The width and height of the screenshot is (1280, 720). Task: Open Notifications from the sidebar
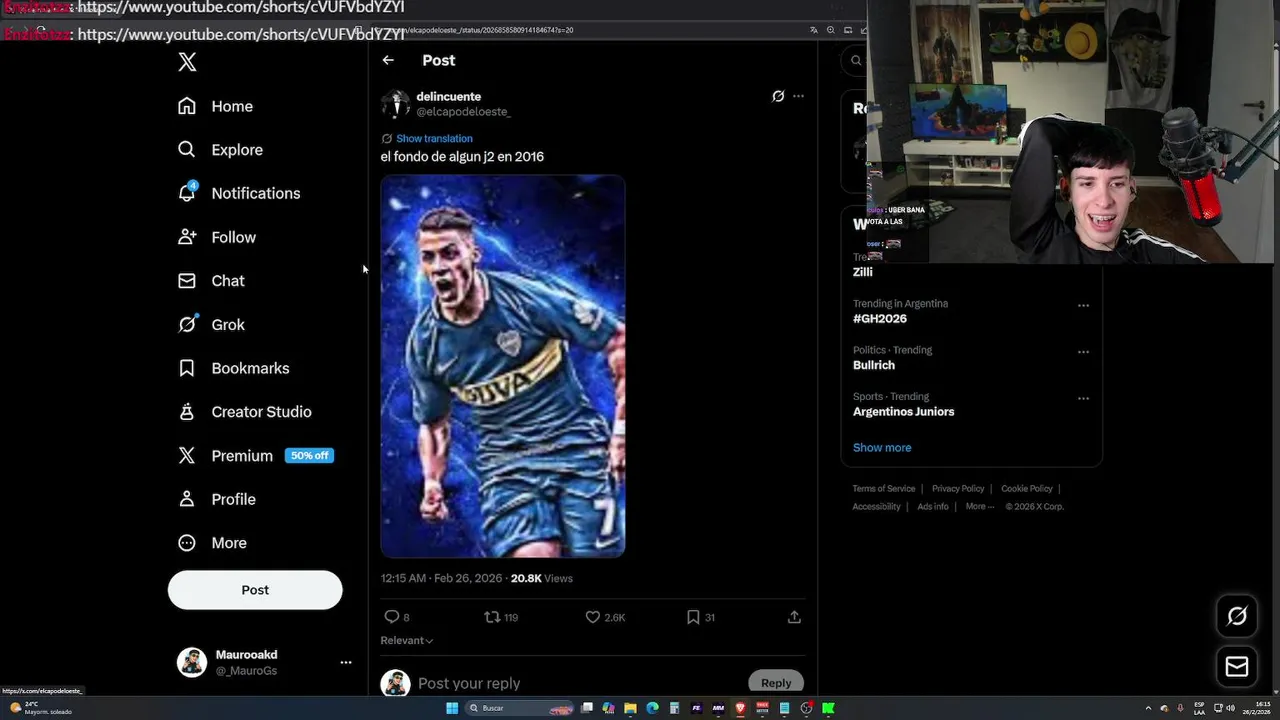(x=239, y=193)
